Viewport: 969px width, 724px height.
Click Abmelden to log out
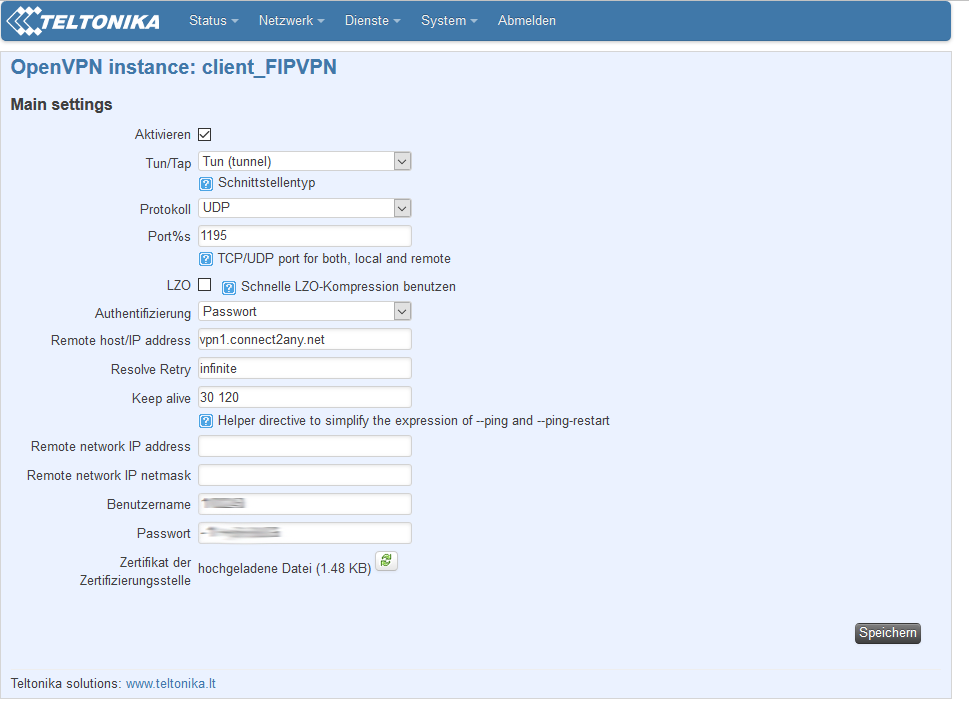pos(526,21)
